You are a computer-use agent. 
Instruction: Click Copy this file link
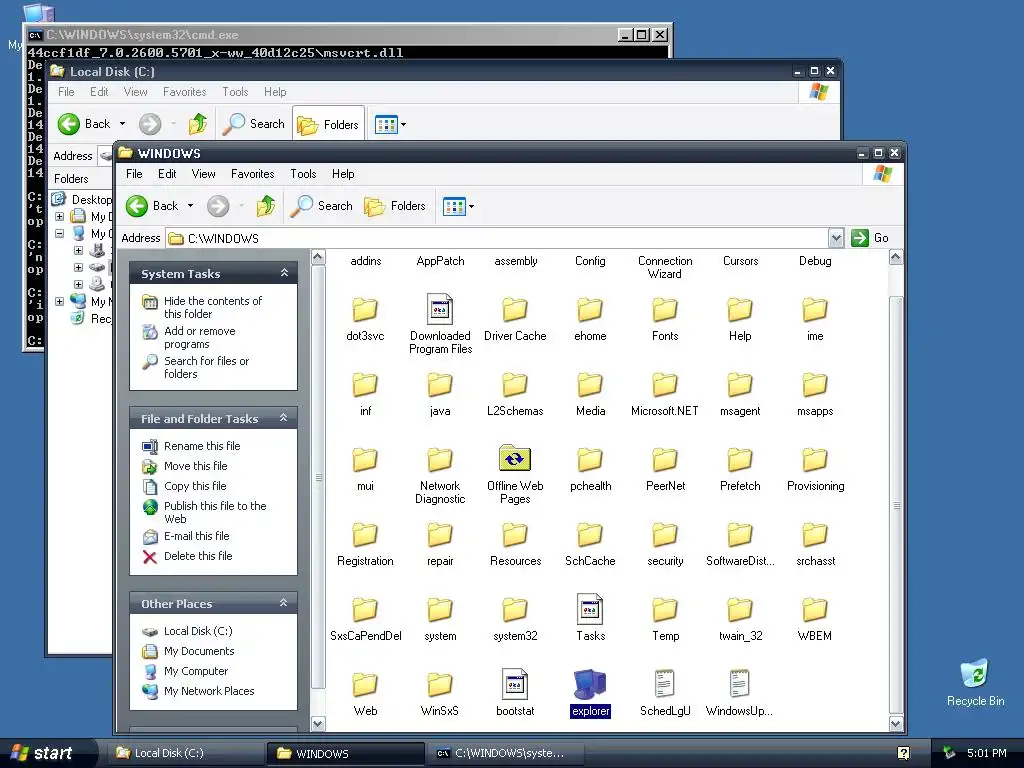point(195,486)
